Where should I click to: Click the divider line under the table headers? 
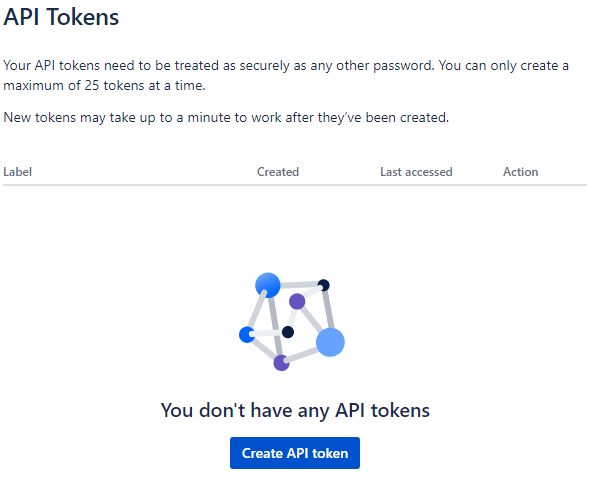tap(295, 185)
